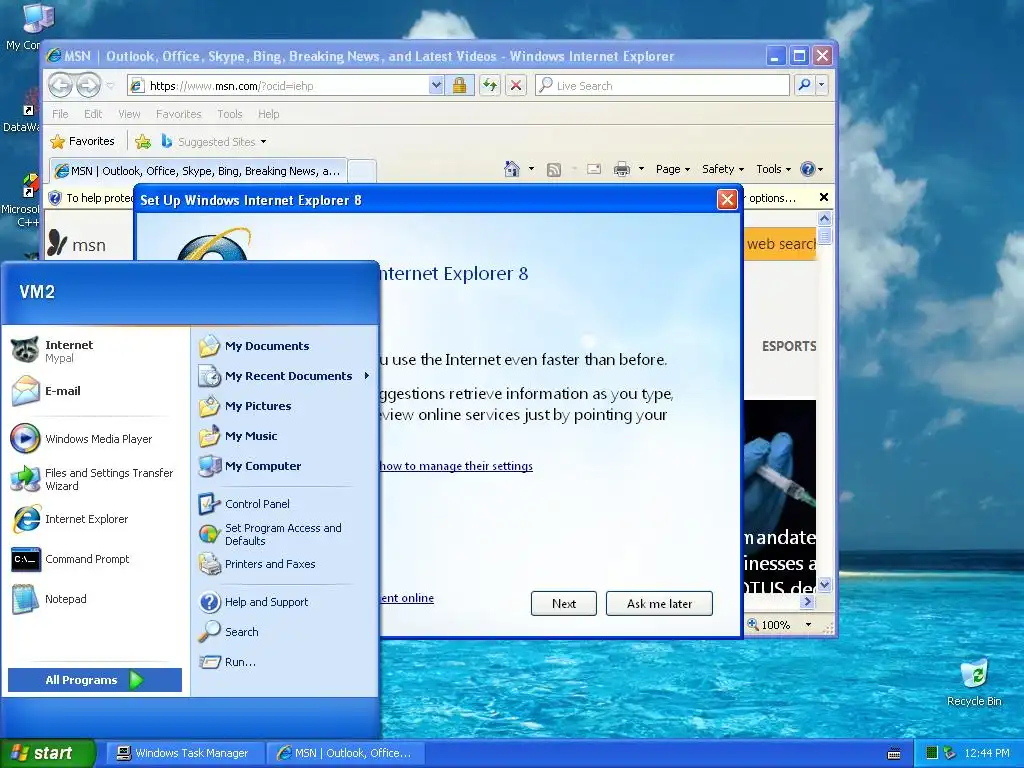Open Recycle Bin on desktop
This screenshot has width=1024, height=768.
click(x=974, y=682)
